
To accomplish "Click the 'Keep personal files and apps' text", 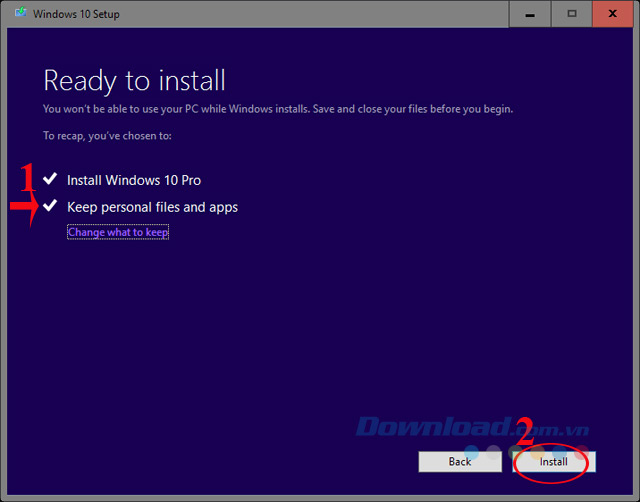I will 152,207.
